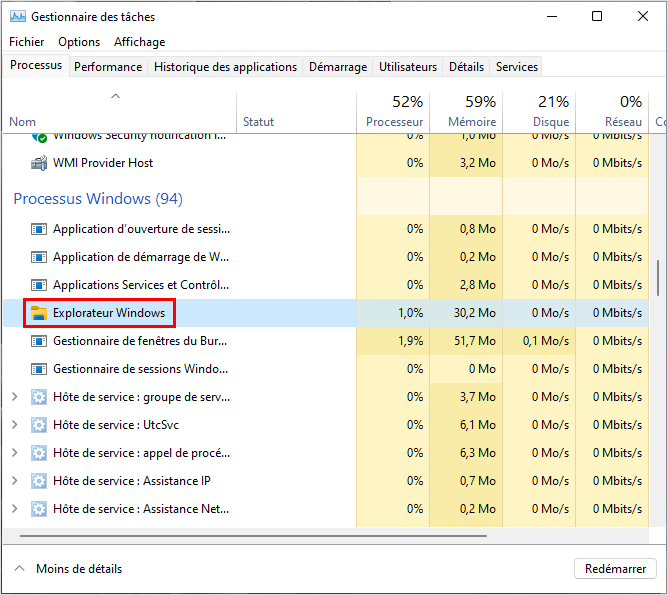Open the Fichier menu
Image resolution: width=668 pixels, height=595 pixels.
coord(26,42)
